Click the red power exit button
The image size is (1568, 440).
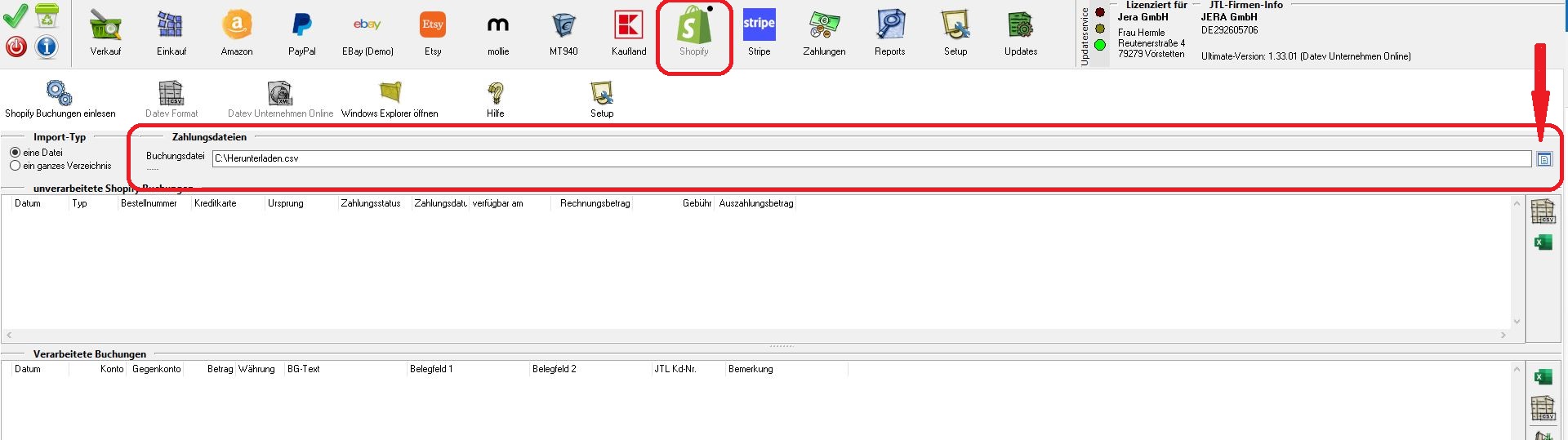pos(16,47)
